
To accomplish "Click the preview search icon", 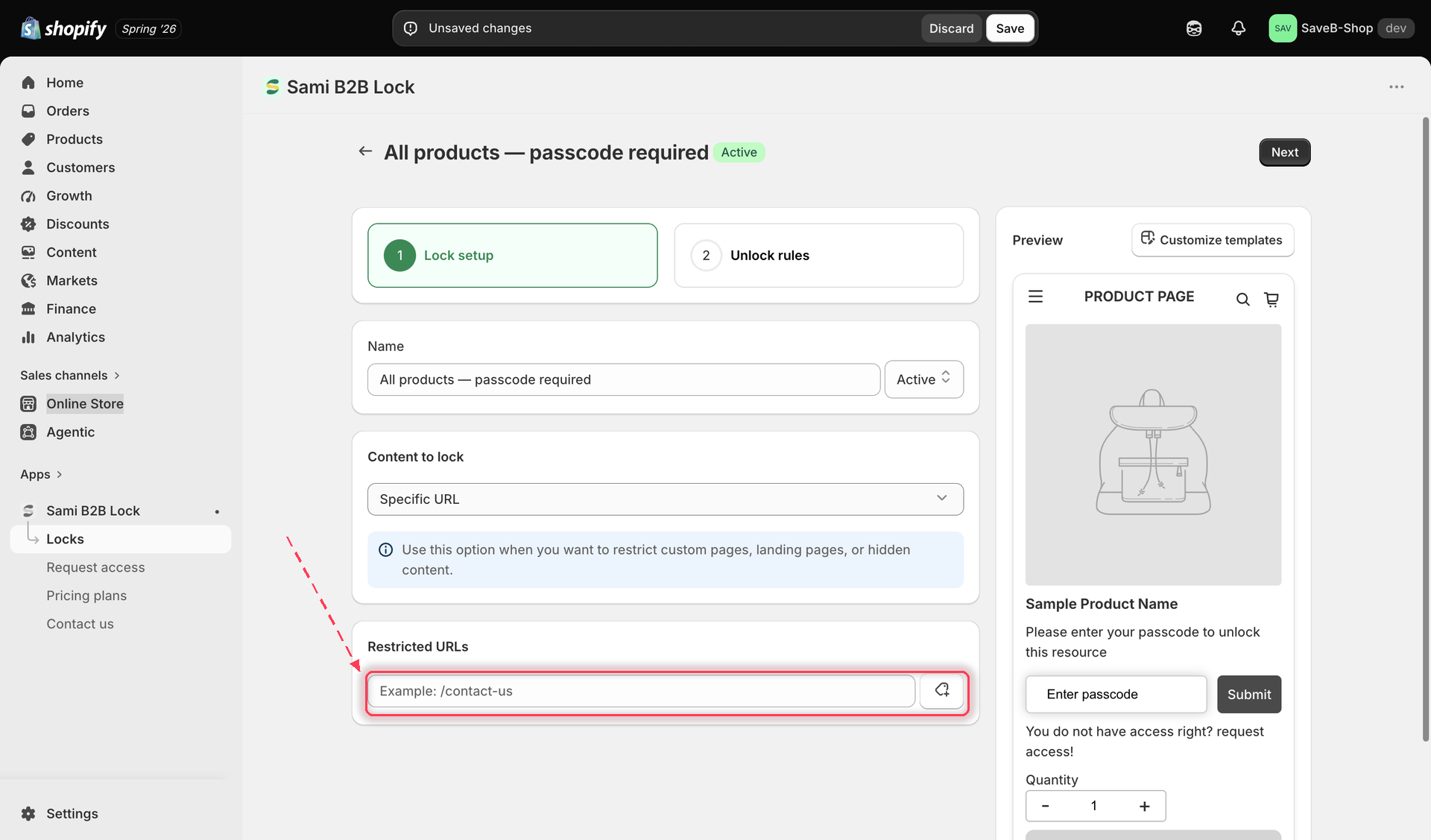I will click(x=1242, y=300).
